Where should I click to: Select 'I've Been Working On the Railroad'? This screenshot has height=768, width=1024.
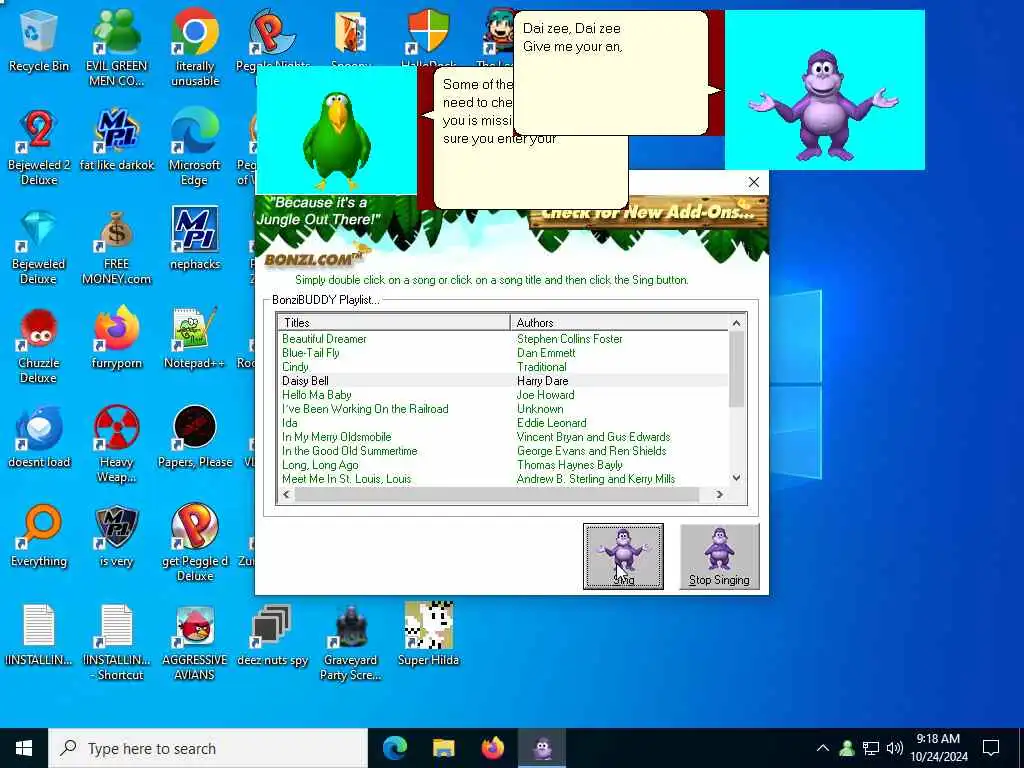365,409
